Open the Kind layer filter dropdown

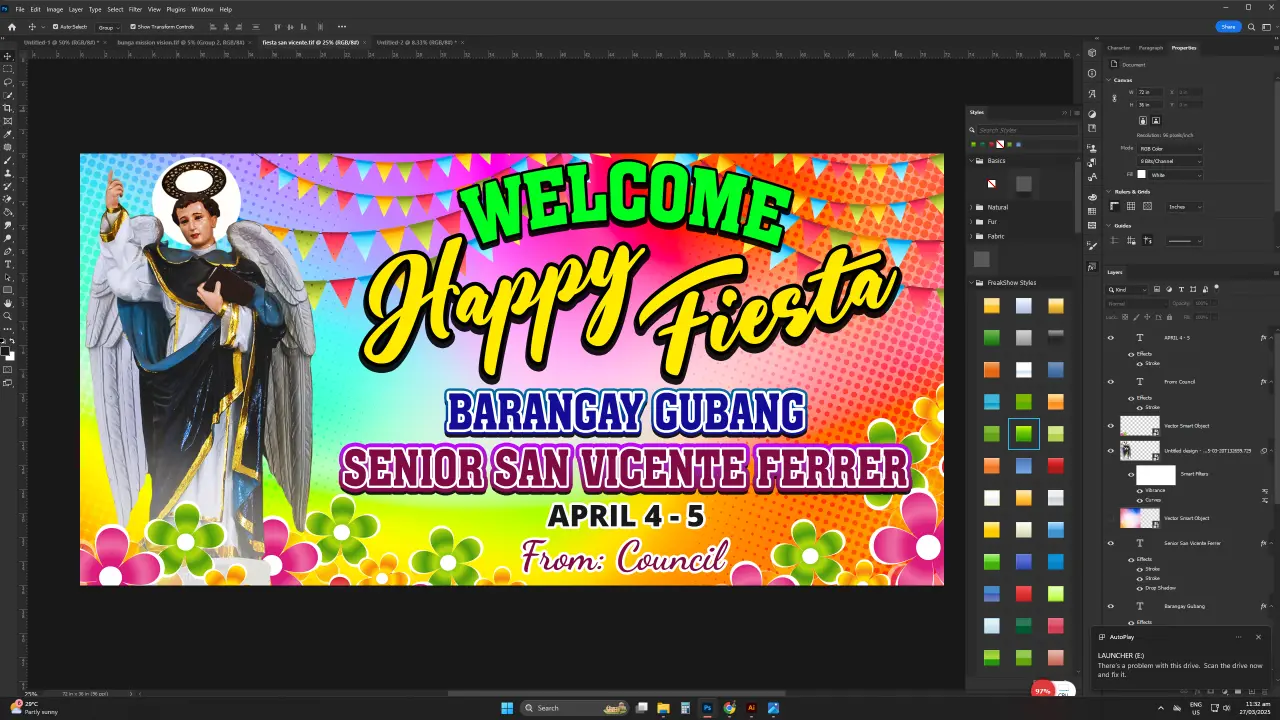click(1127, 290)
